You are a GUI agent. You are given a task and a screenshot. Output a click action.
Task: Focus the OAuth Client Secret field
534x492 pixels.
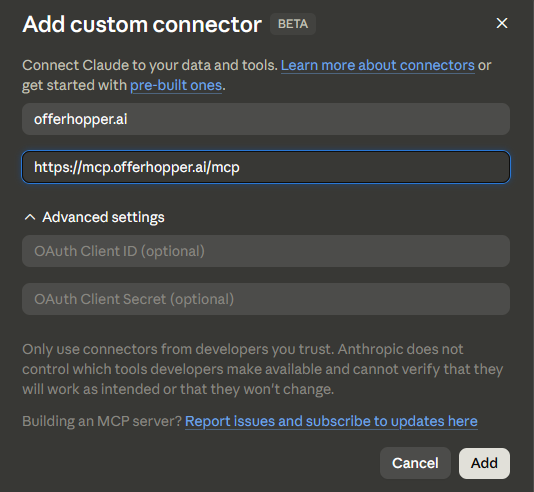point(266,299)
